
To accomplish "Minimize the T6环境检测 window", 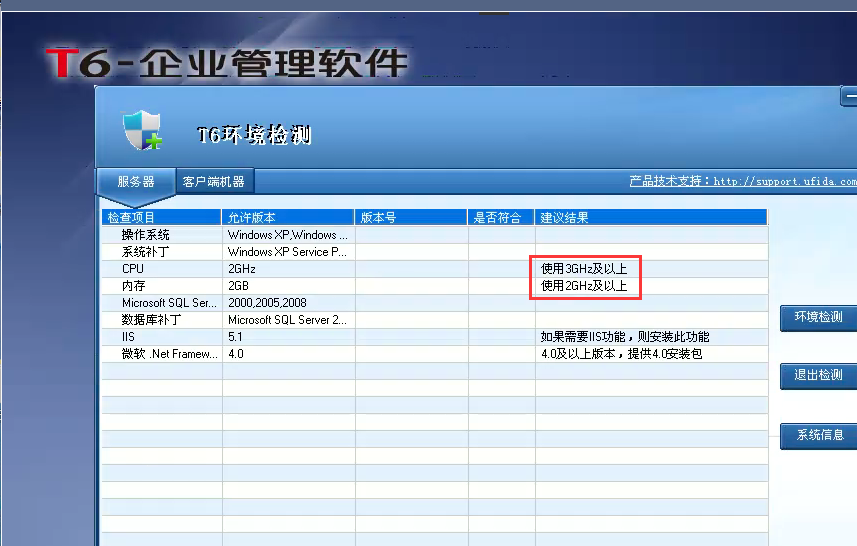I will (x=849, y=97).
